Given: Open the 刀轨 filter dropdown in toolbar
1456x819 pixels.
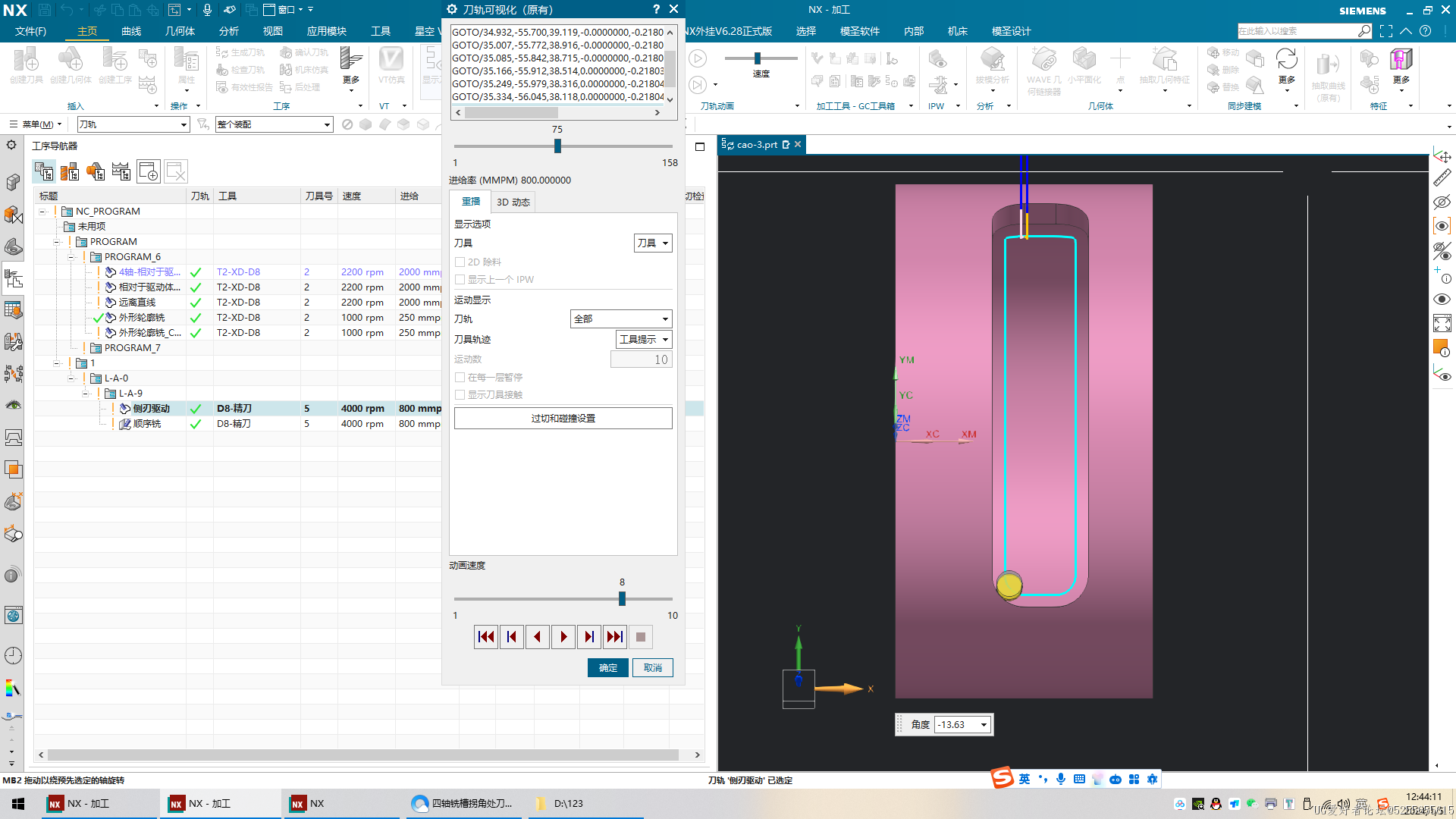Looking at the screenshot, I should coord(133,124).
